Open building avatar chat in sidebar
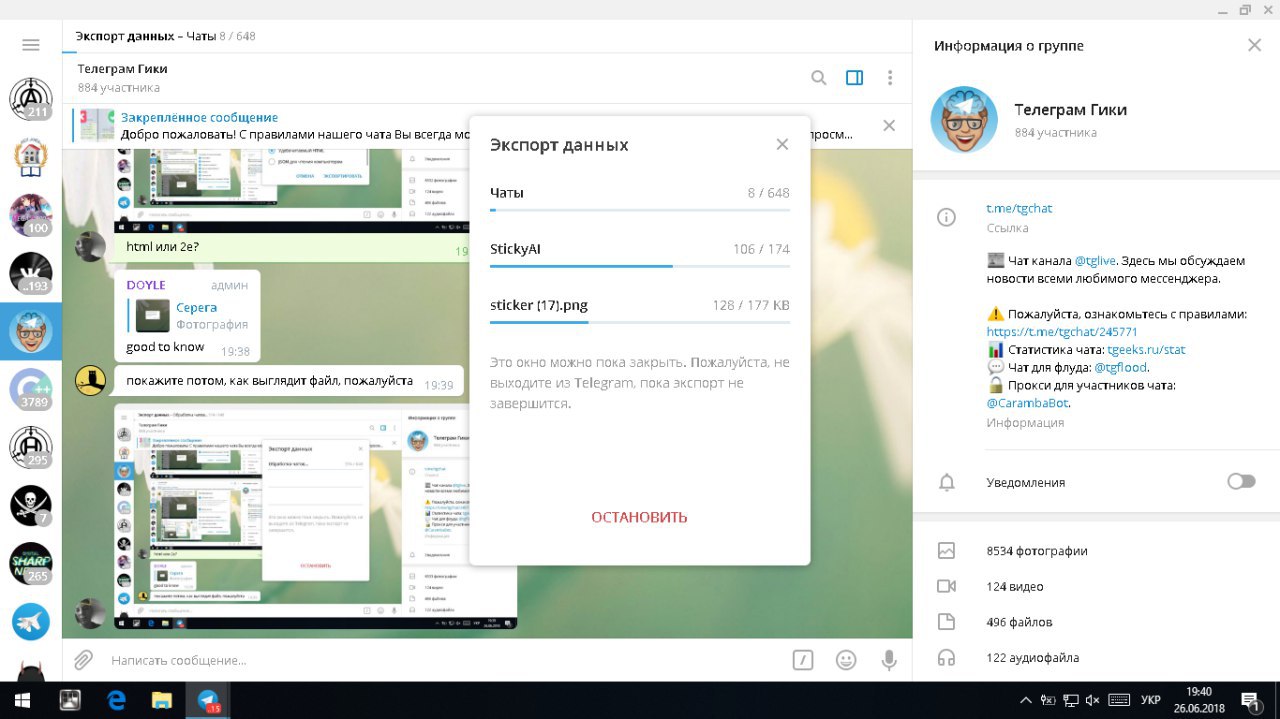 [x=31, y=156]
